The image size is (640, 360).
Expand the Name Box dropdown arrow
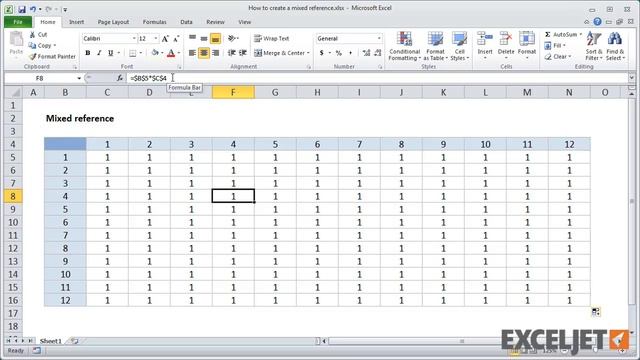click(79, 78)
